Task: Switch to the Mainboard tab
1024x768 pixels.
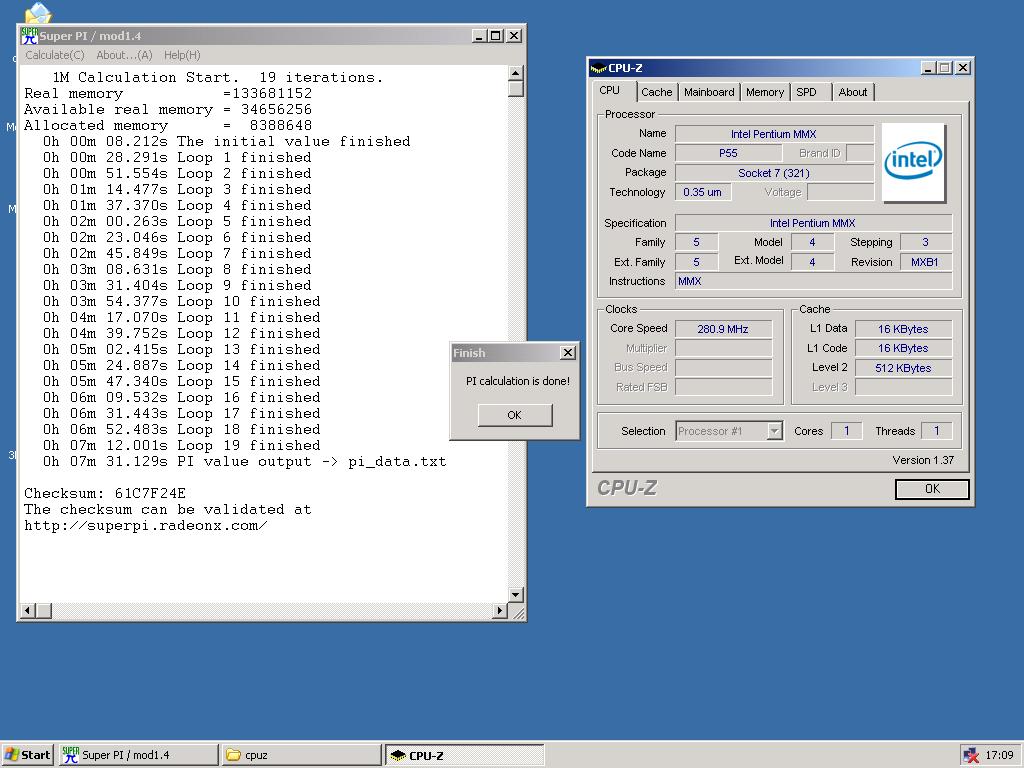Action: [x=709, y=92]
